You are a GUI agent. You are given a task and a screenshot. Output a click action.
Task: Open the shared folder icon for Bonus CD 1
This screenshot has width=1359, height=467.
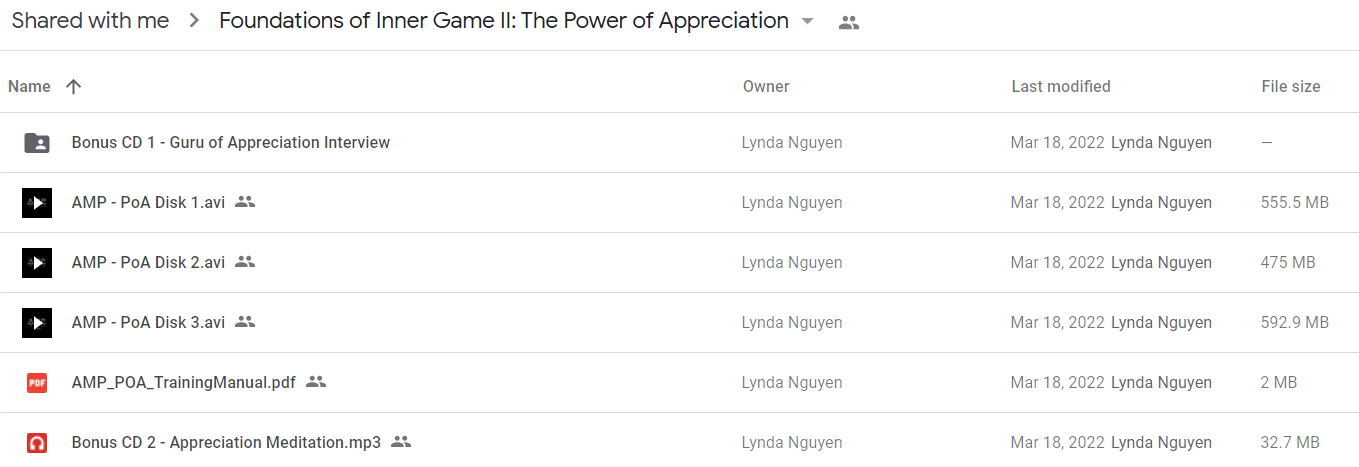(37, 143)
